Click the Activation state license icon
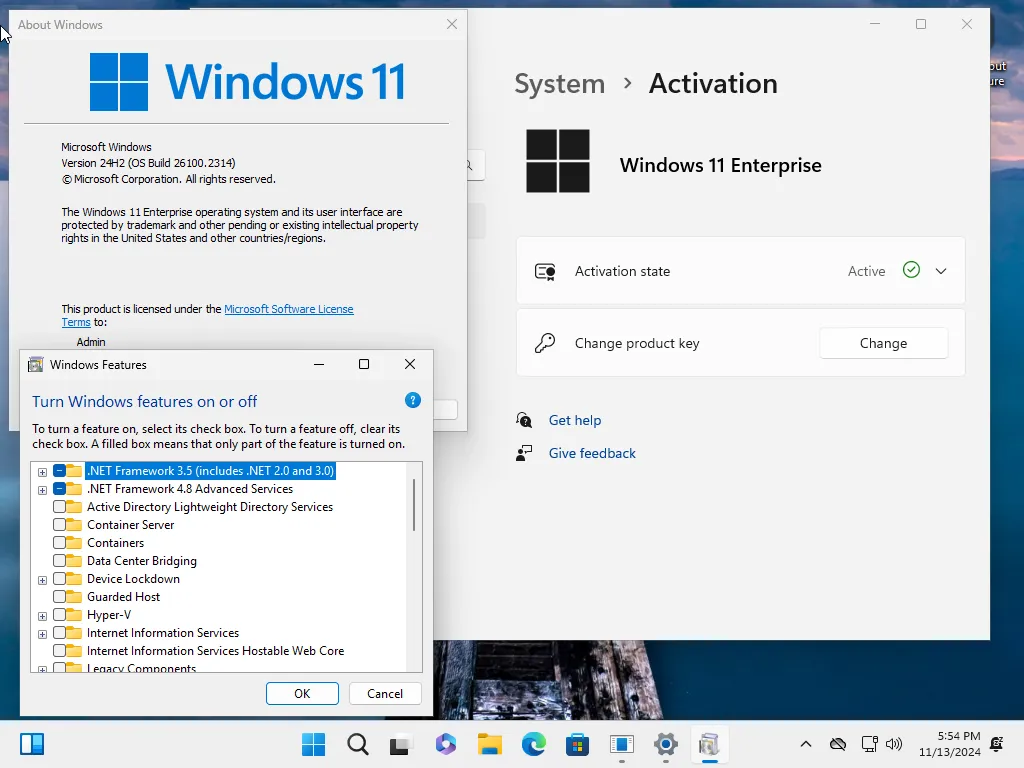Viewport: 1024px width, 768px height. tap(545, 271)
